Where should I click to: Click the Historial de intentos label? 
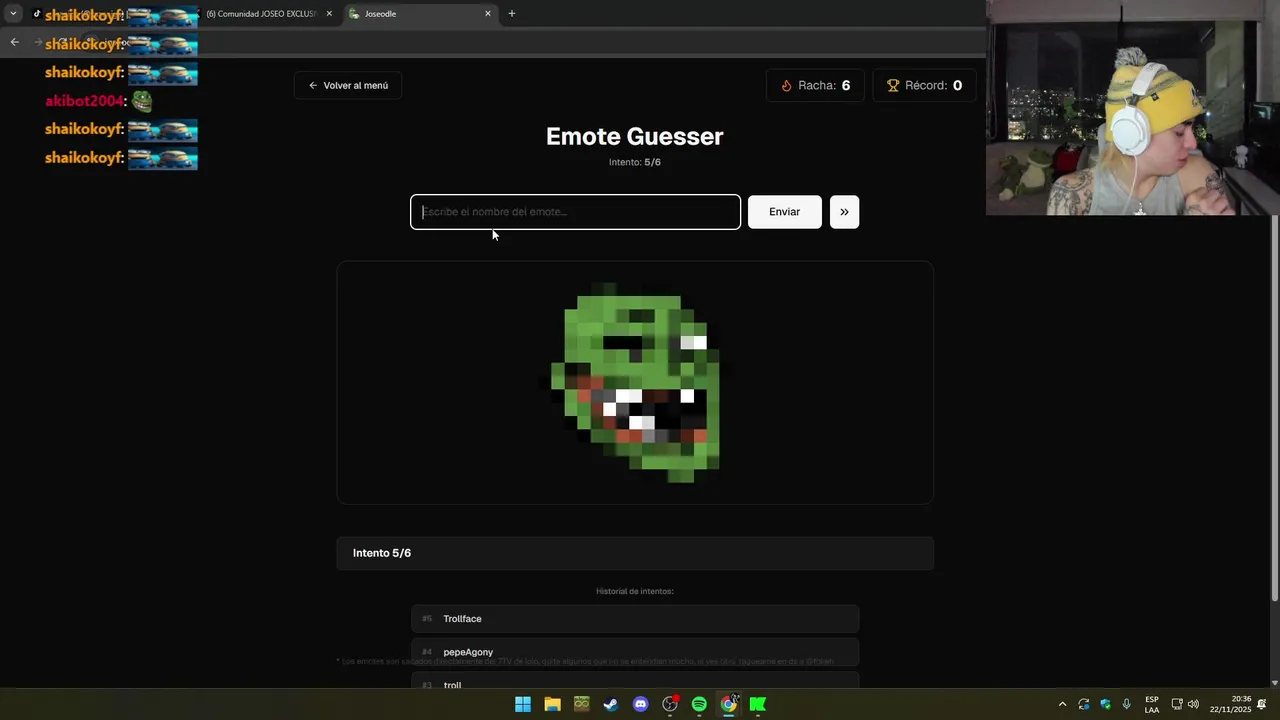tap(635, 591)
